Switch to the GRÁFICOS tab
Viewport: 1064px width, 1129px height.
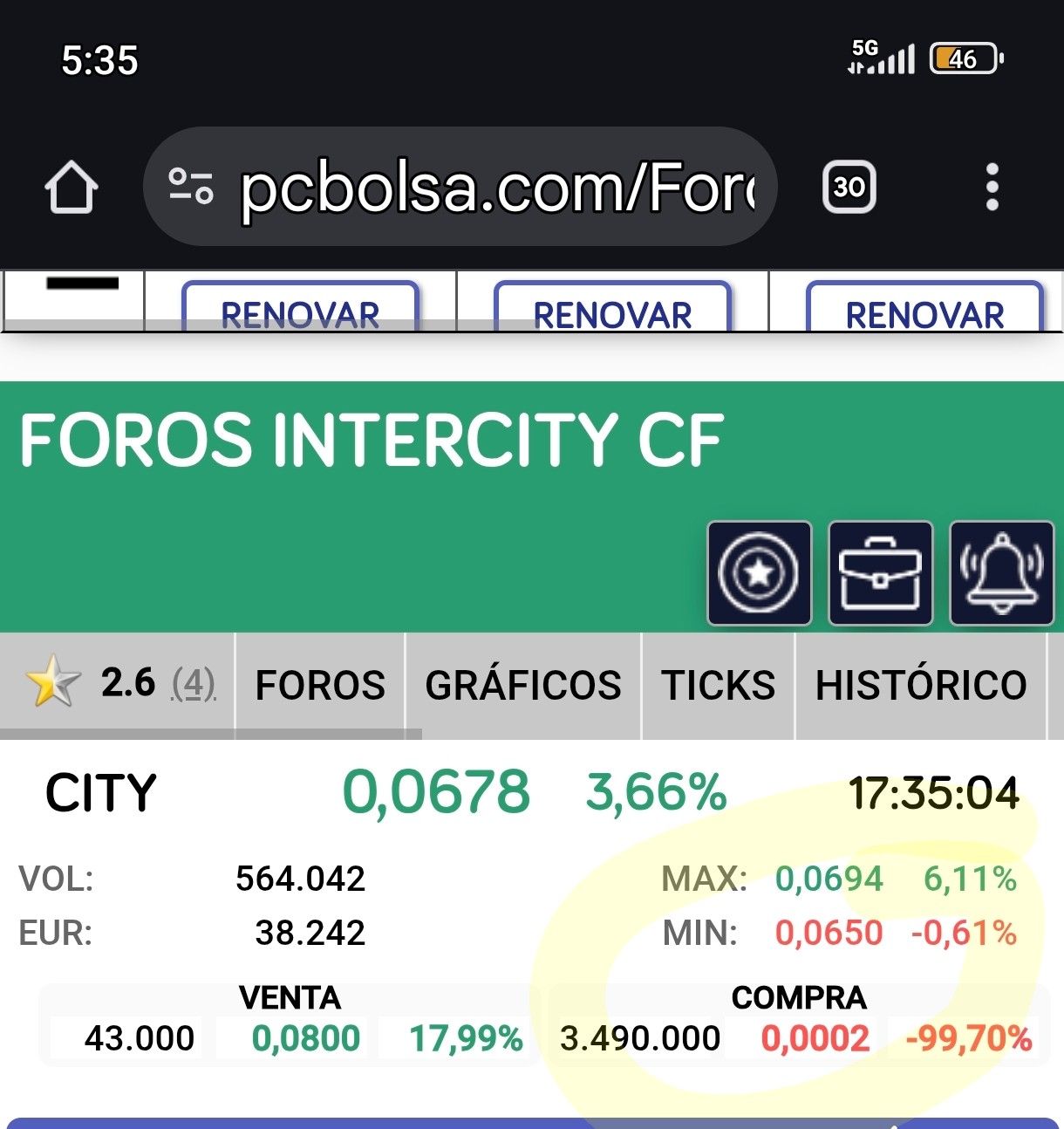pos(522,685)
